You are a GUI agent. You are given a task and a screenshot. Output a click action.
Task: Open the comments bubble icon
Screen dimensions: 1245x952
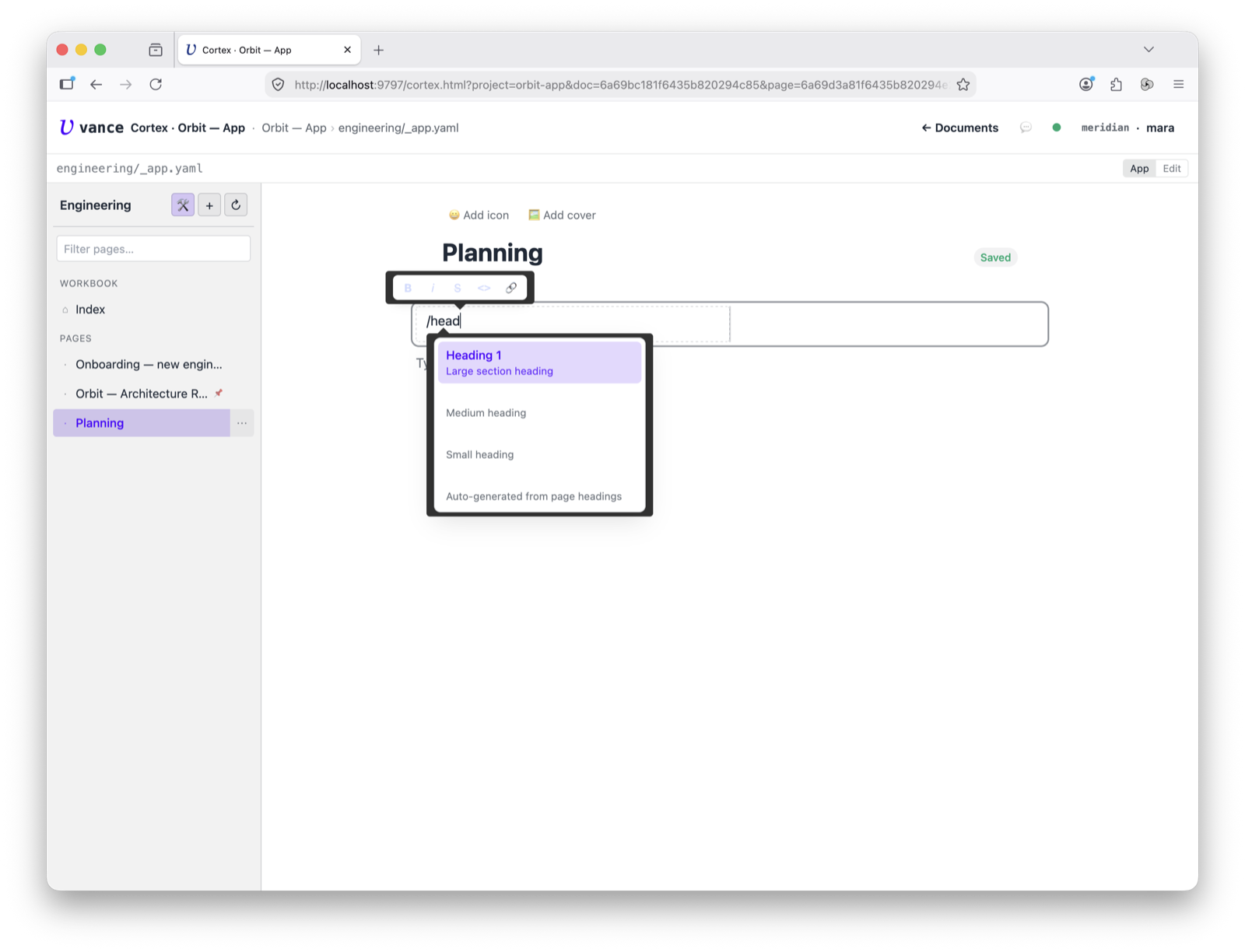click(x=1026, y=128)
